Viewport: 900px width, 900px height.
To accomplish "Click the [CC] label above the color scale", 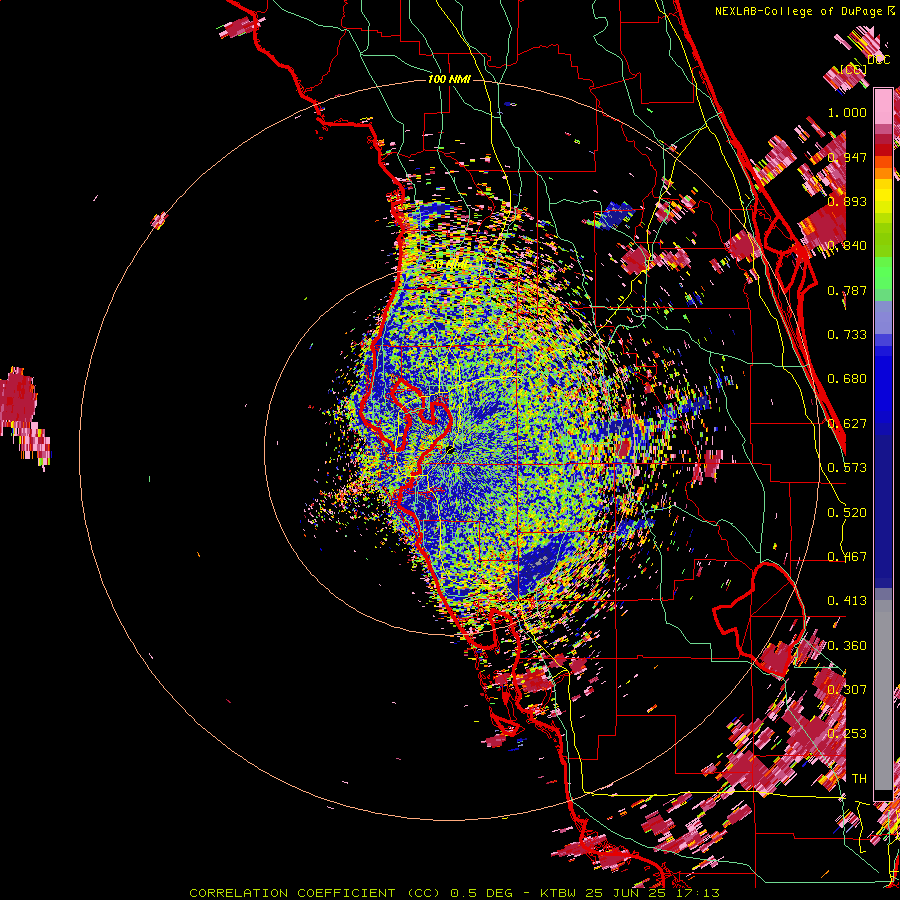I will click(x=853, y=69).
